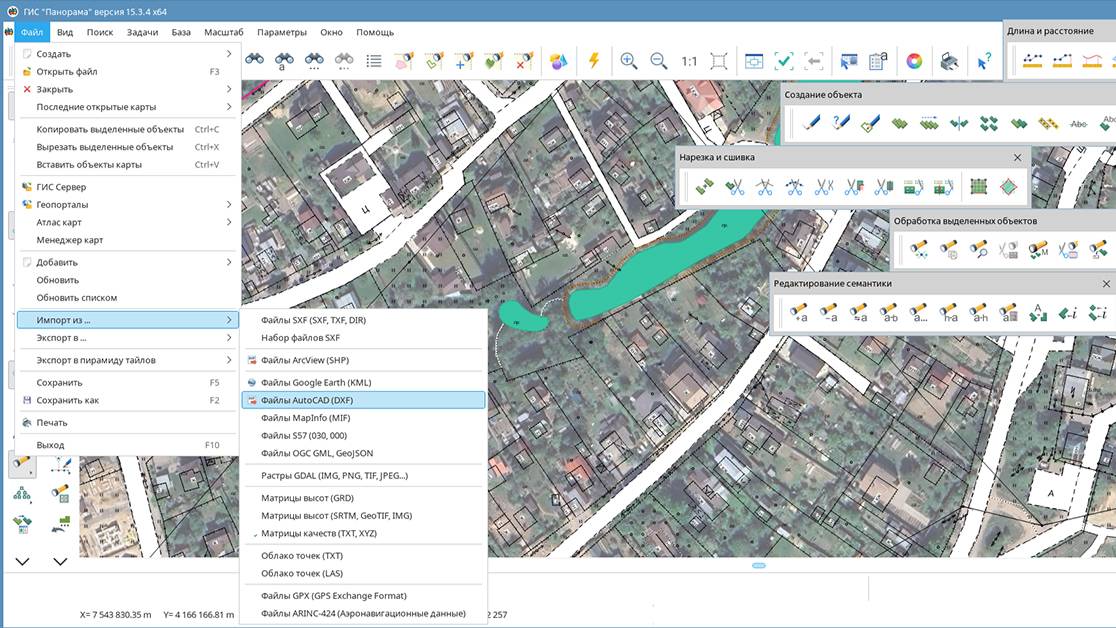Click the fit-to-window frame icon
This screenshot has width=1116, height=628.
click(x=719, y=61)
